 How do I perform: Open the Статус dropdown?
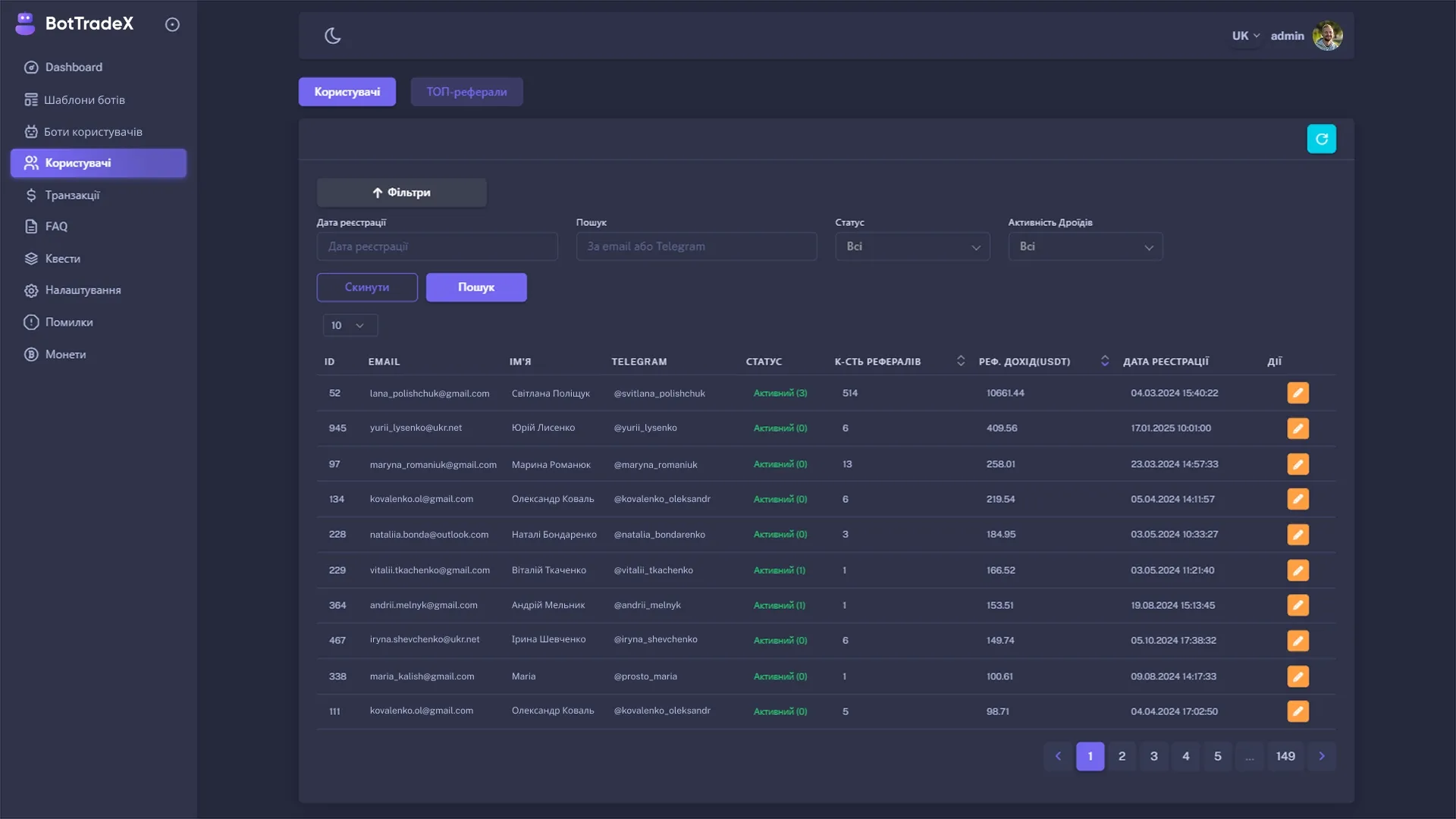(912, 246)
